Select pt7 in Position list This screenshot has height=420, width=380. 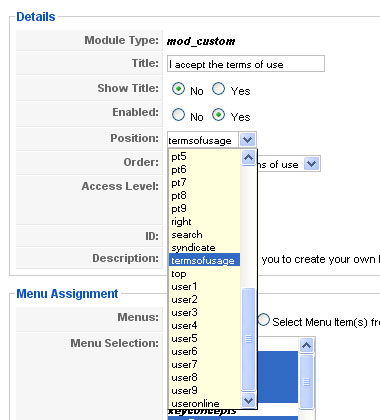coord(204,182)
